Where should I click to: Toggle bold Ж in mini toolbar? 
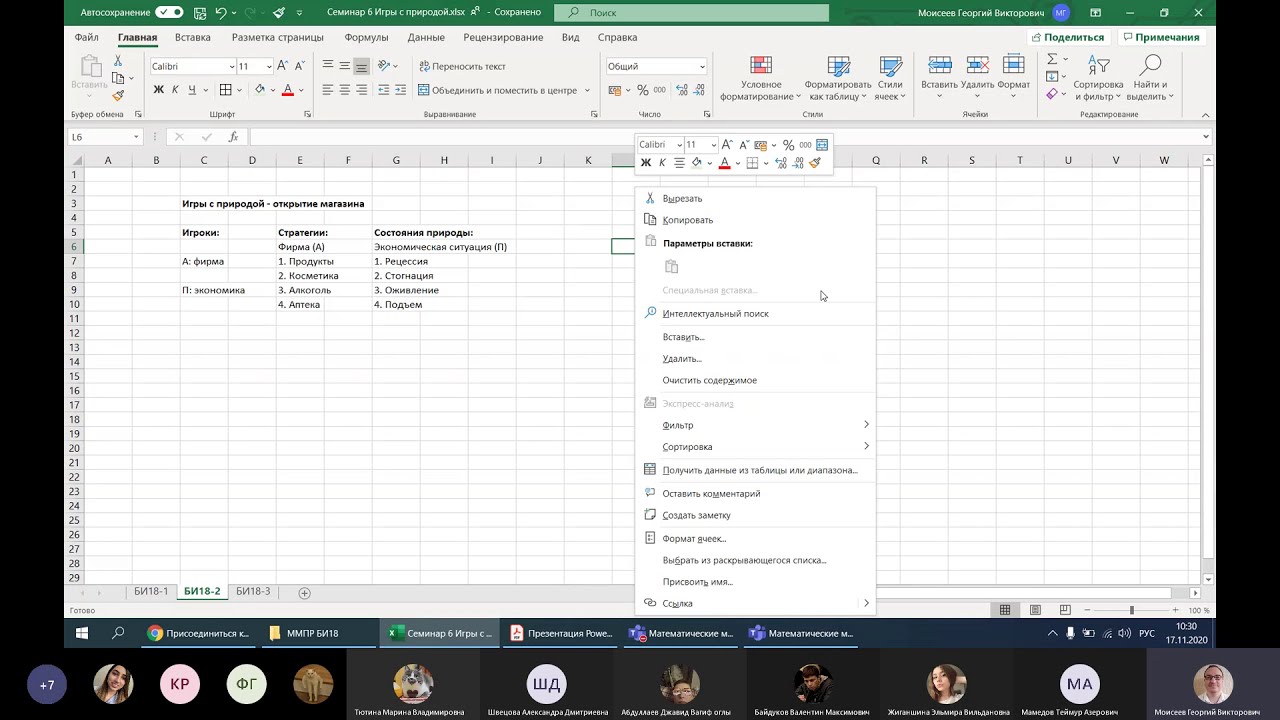click(646, 162)
